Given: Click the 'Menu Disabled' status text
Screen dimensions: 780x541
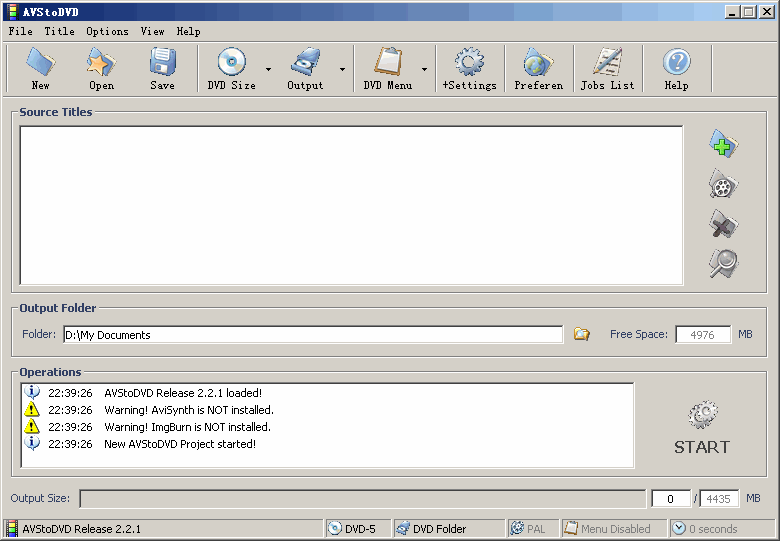Looking at the screenshot, I should tap(615, 529).
